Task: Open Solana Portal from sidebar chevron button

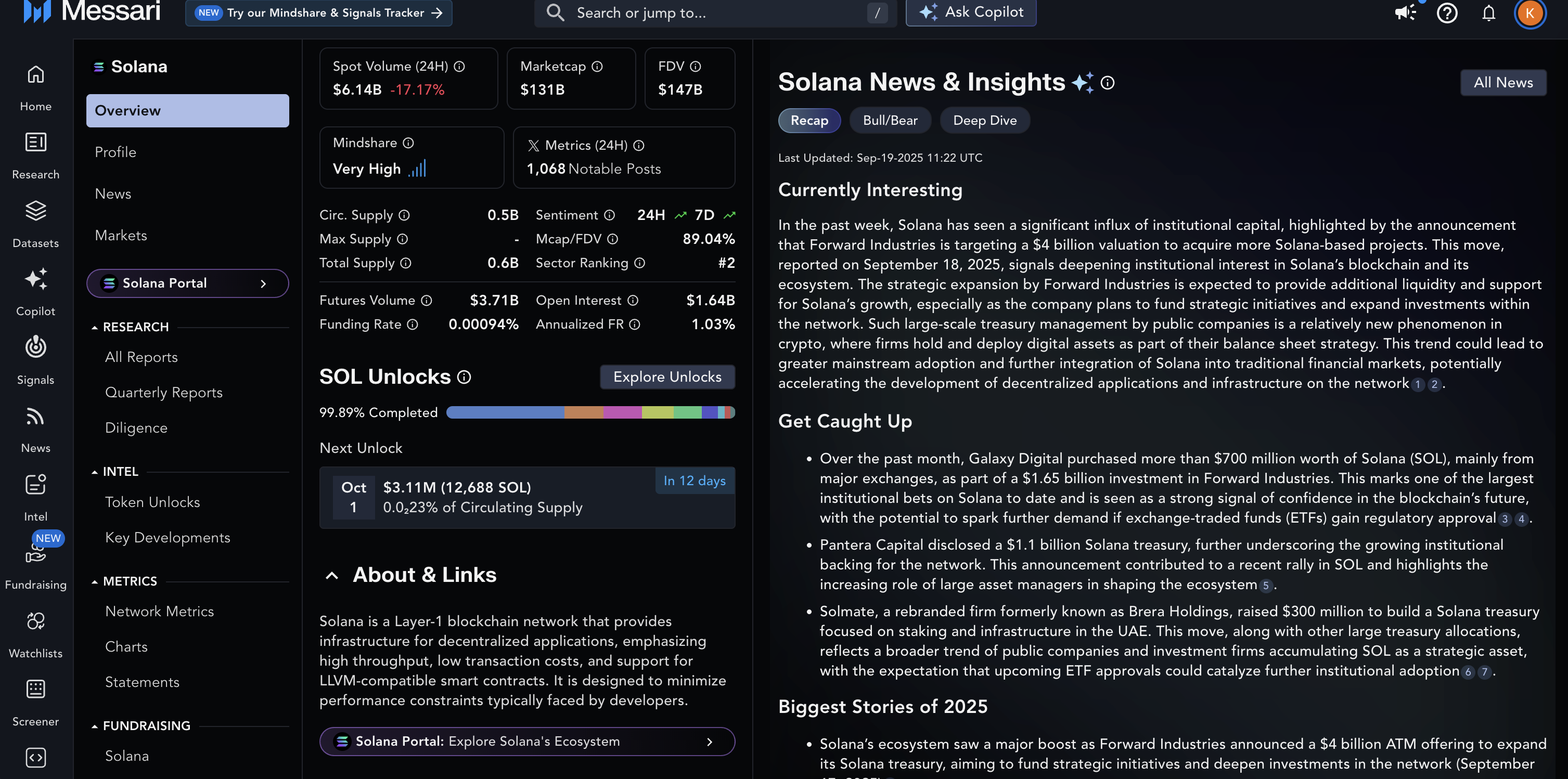Action: [x=187, y=283]
